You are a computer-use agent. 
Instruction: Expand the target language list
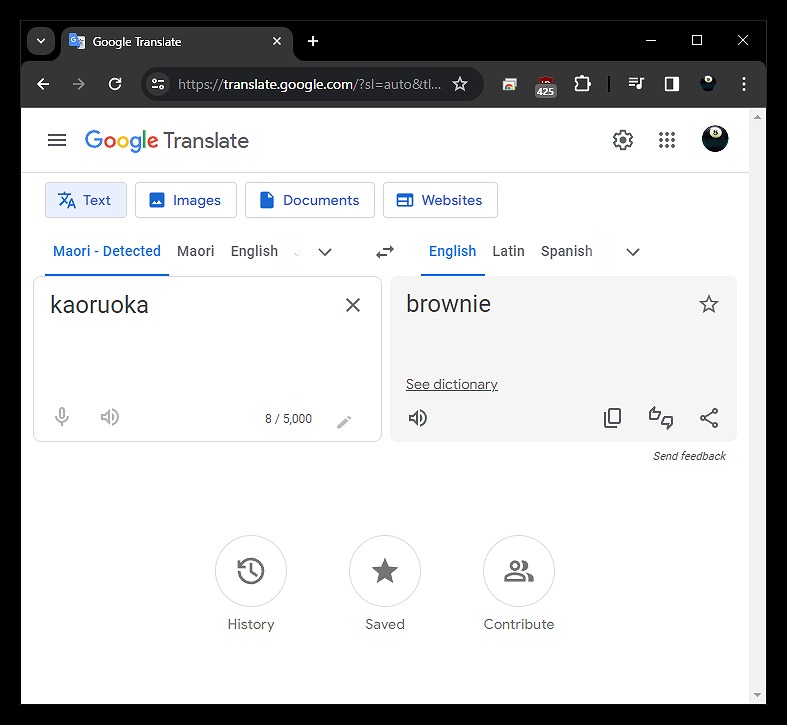click(x=633, y=252)
